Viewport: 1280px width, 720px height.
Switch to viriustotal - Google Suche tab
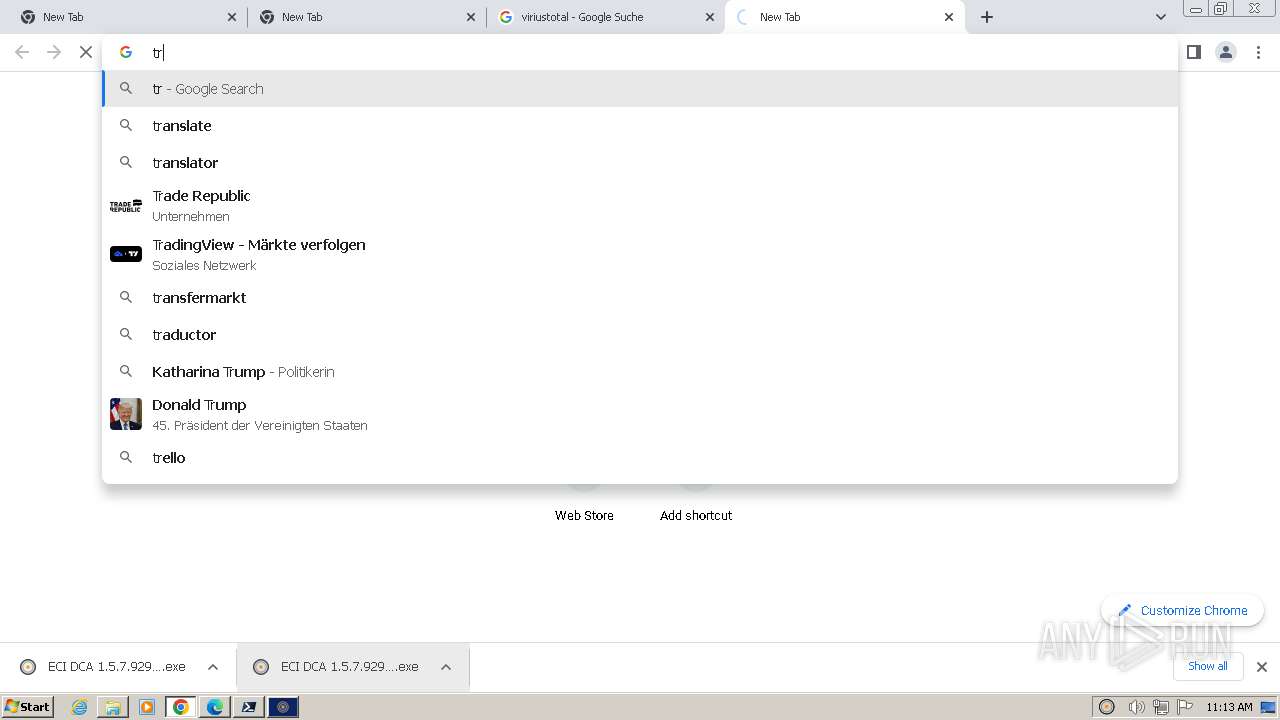[604, 17]
